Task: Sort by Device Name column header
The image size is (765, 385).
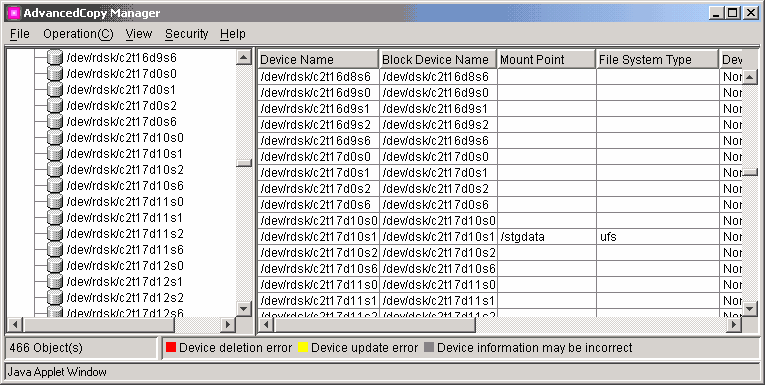Action: 318,60
